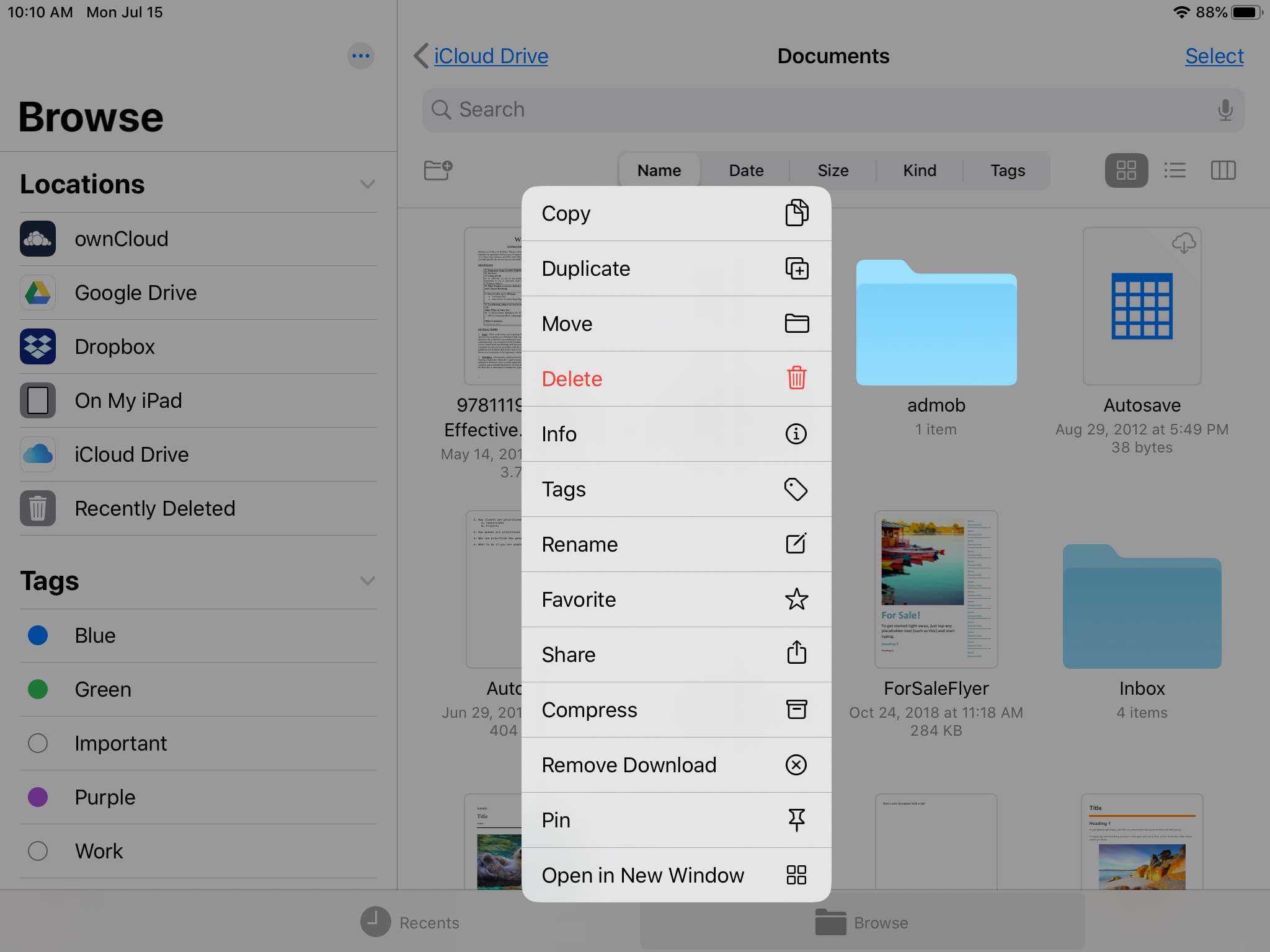The width and height of the screenshot is (1270, 952).
Task: Select the Delete option in context menu
Action: (x=676, y=379)
